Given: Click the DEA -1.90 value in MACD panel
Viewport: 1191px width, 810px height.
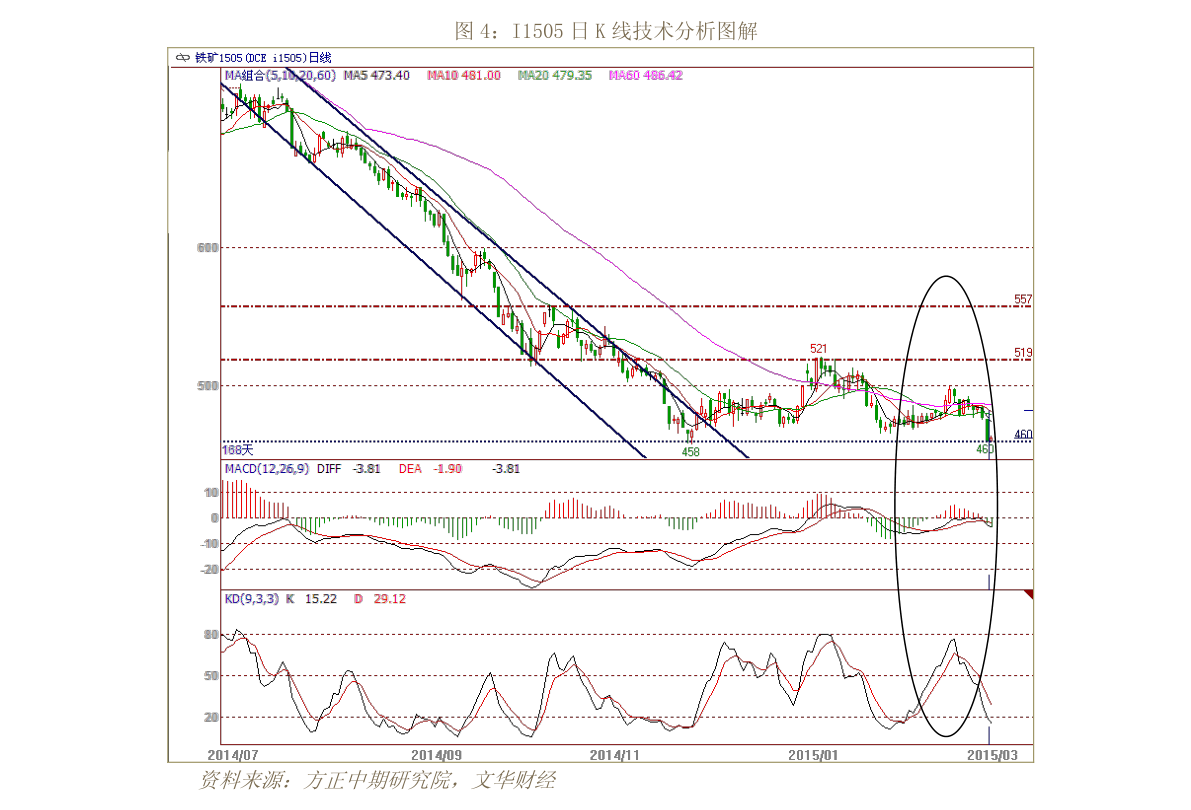Looking at the screenshot, I should click(x=429, y=468).
